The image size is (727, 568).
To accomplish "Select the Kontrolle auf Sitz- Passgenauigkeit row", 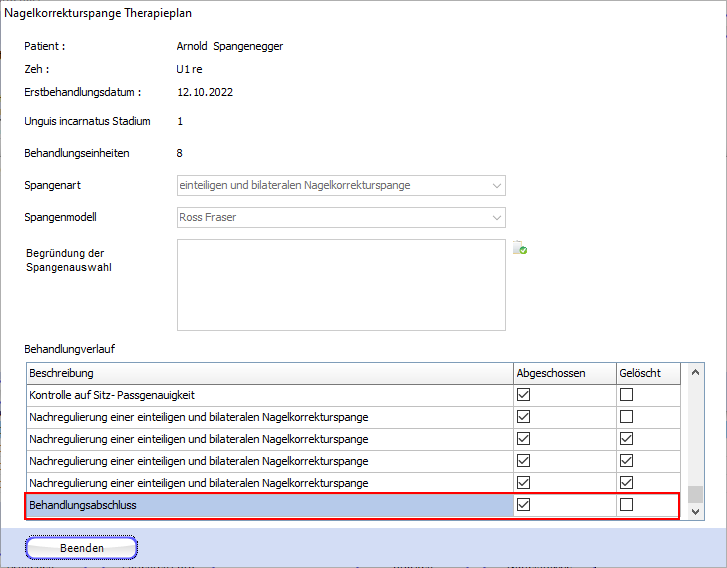I will coord(268,395).
